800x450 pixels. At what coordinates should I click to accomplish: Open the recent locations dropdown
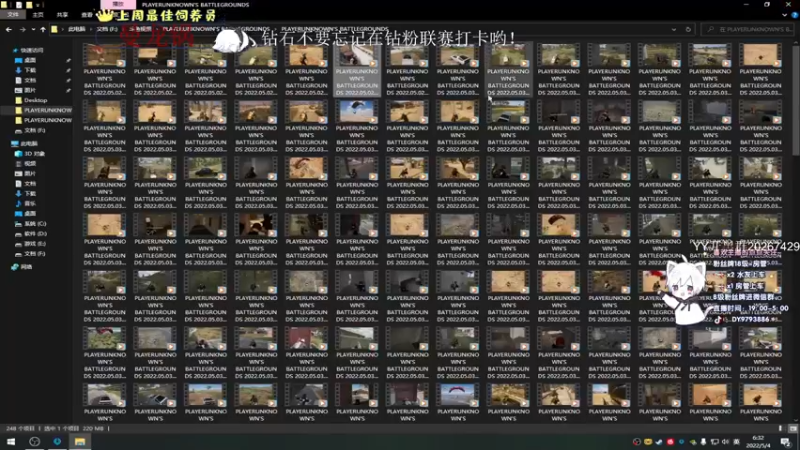tap(33, 30)
